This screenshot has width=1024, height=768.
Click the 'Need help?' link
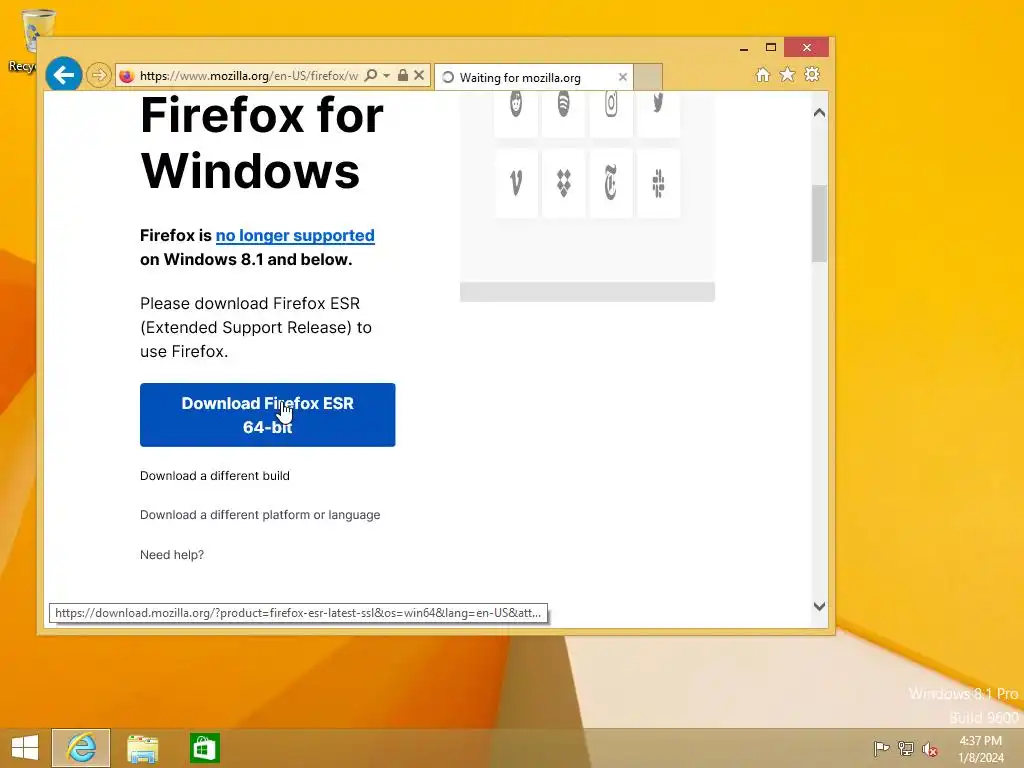[x=172, y=554]
